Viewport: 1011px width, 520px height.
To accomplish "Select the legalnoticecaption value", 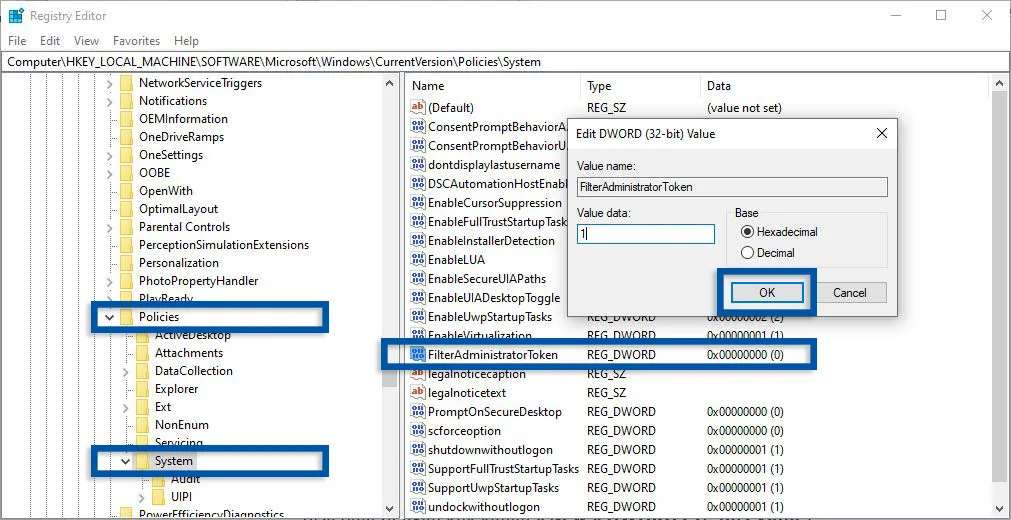I will [x=476, y=374].
